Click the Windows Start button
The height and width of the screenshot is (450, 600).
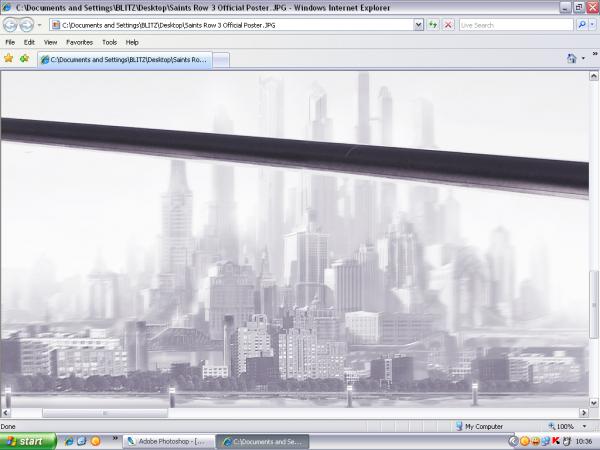point(27,440)
